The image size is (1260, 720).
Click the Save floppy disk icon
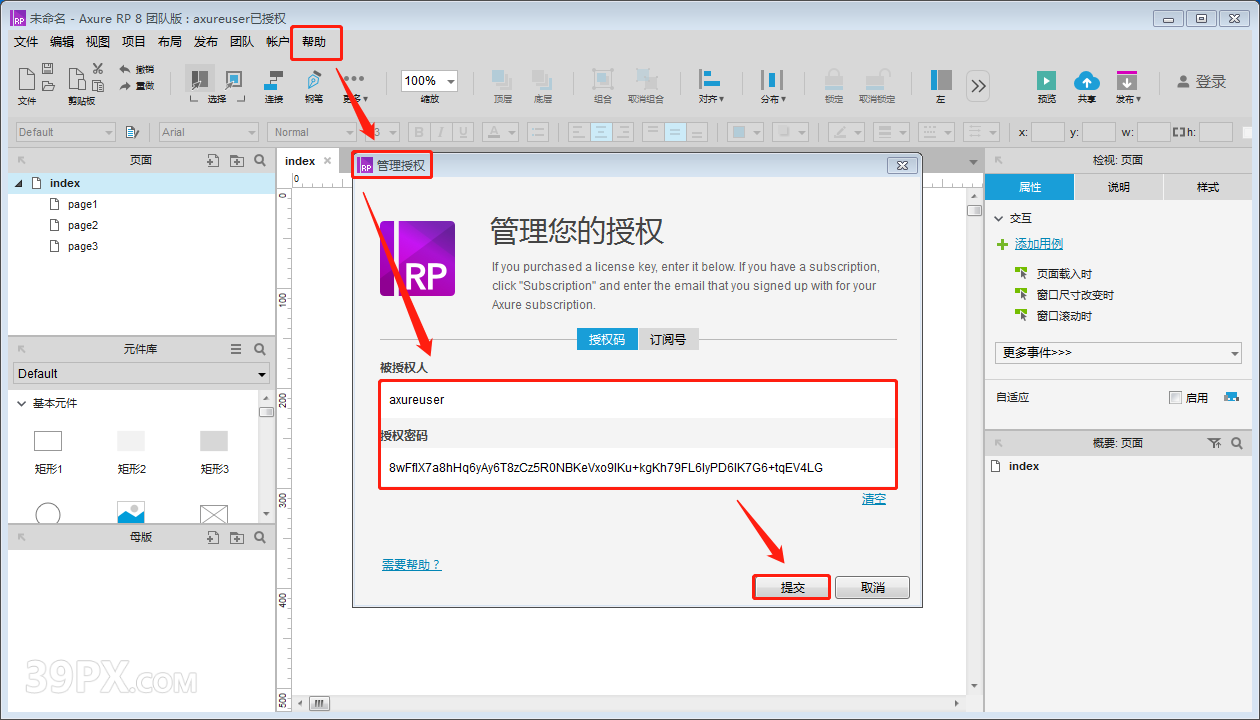pyautogui.click(x=48, y=68)
